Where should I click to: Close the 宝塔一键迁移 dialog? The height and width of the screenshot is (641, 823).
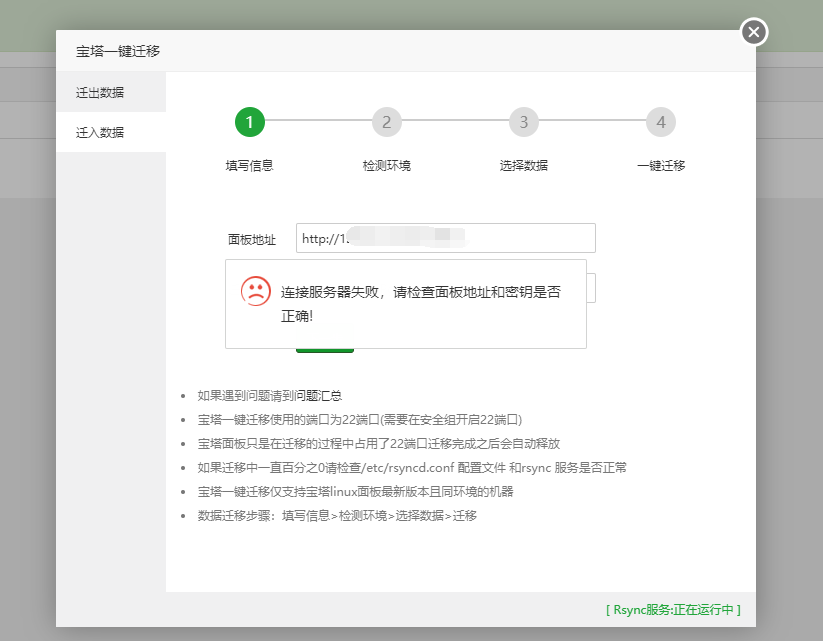coord(754,32)
